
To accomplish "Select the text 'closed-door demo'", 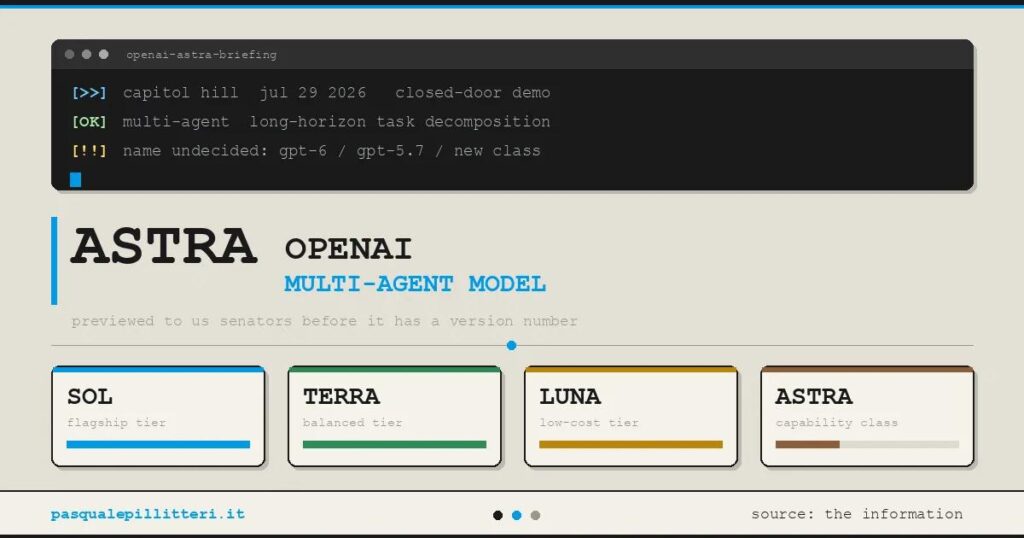I will click(x=473, y=93).
